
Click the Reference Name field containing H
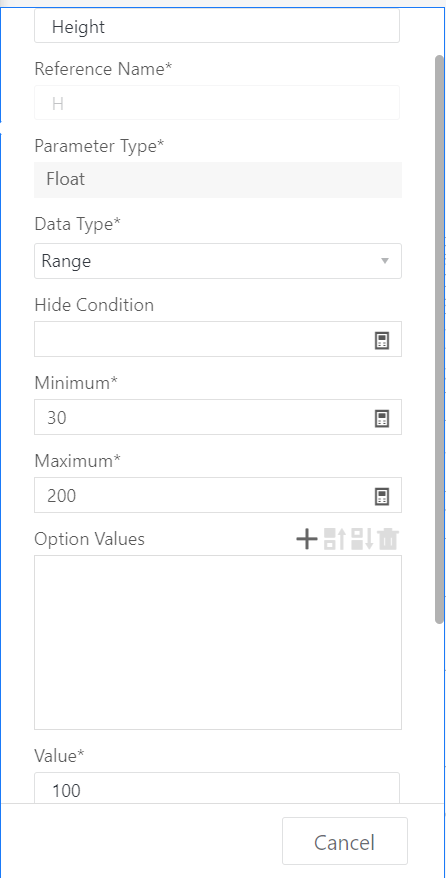(217, 102)
